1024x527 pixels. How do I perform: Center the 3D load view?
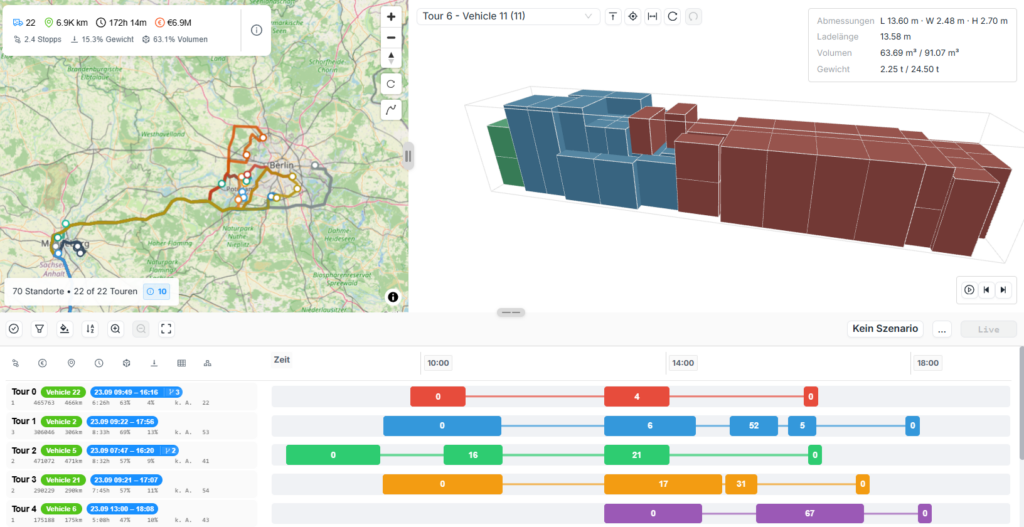coord(632,17)
